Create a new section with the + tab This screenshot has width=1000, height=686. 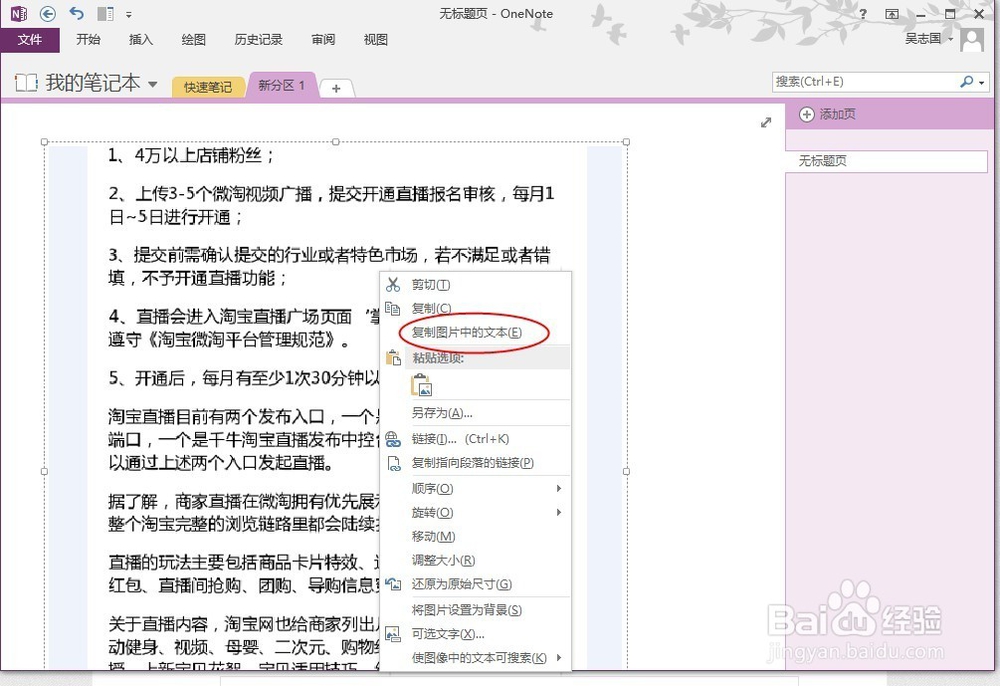coord(336,88)
